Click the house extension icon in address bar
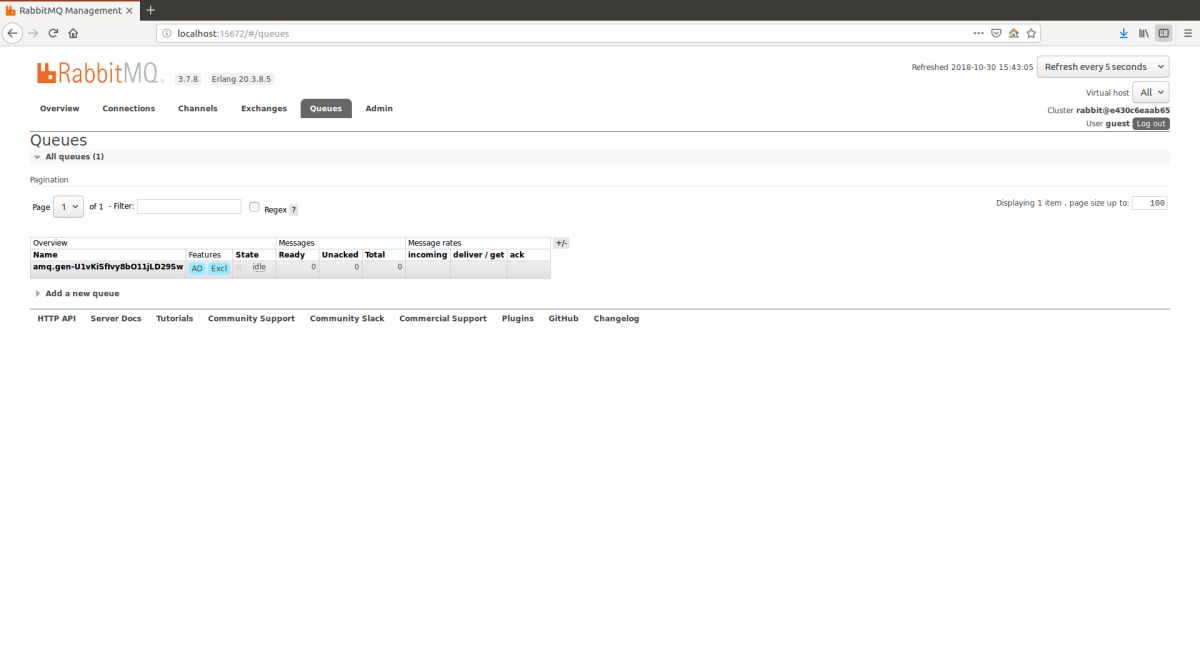1200x660 pixels. click(1013, 33)
